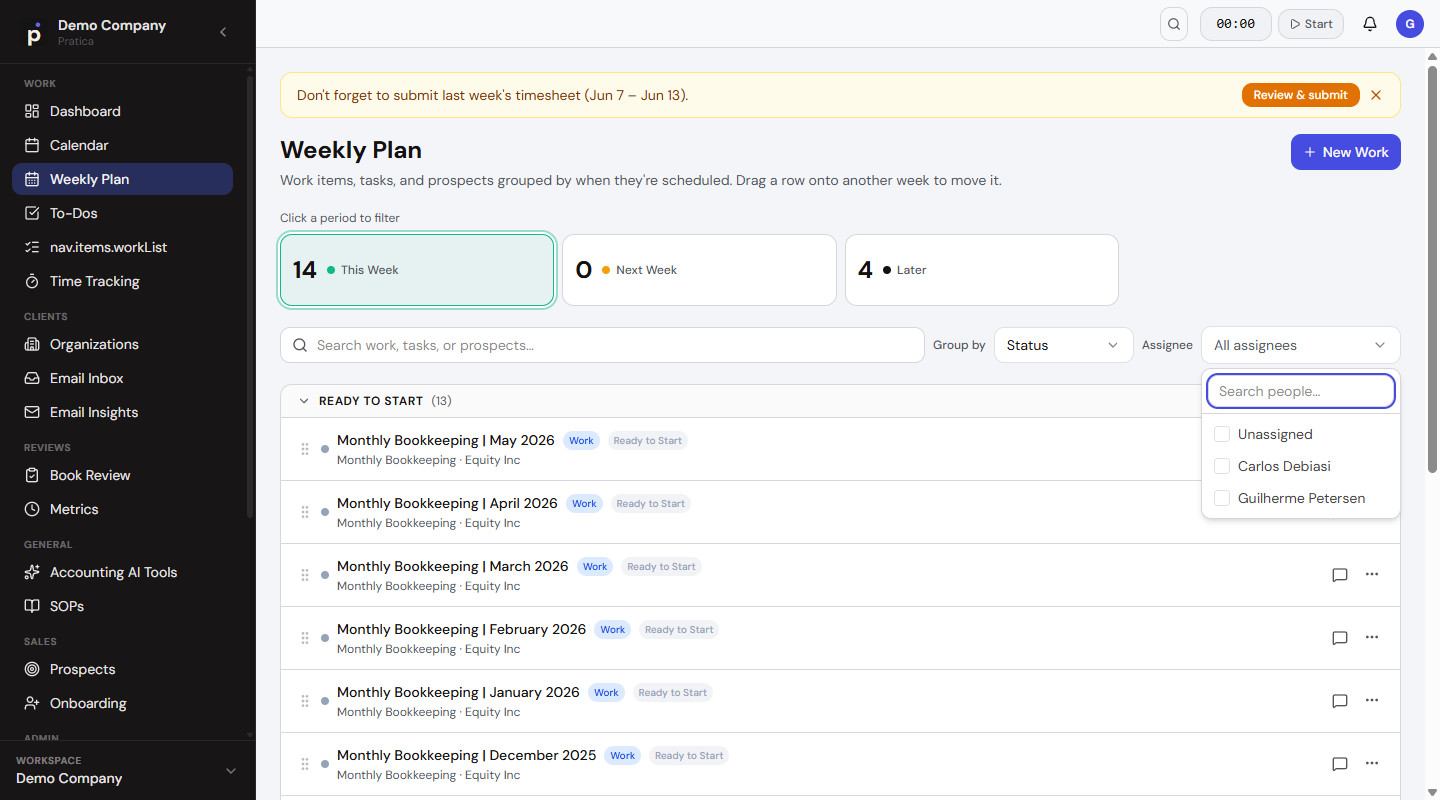This screenshot has width=1440, height=800.
Task: Click the Search people field
Action: tap(1300, 391)
